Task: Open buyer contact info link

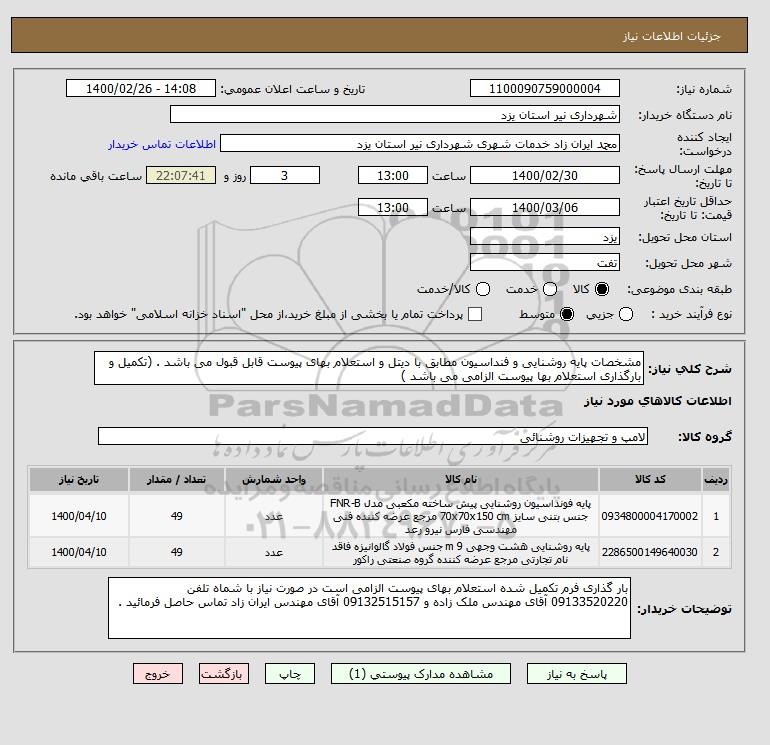Action: pyautogui.click(x=162, y=144)
